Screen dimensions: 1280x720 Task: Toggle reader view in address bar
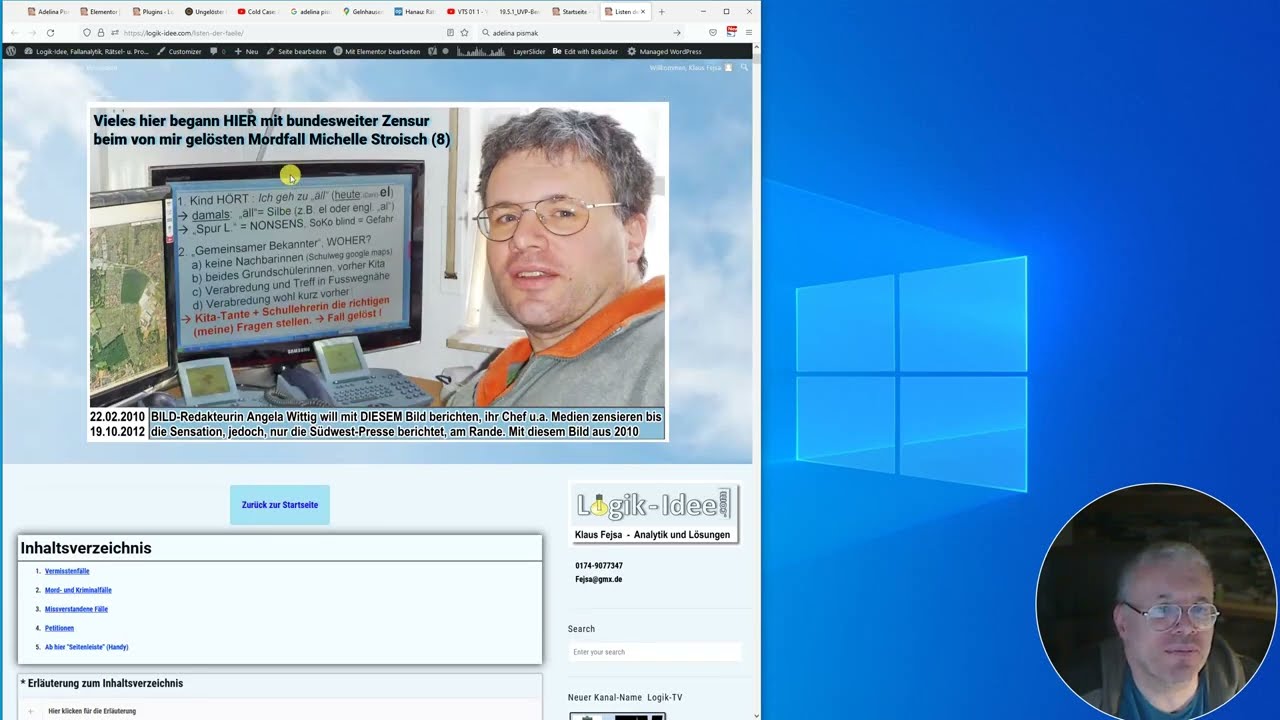(x=450, y=33)
